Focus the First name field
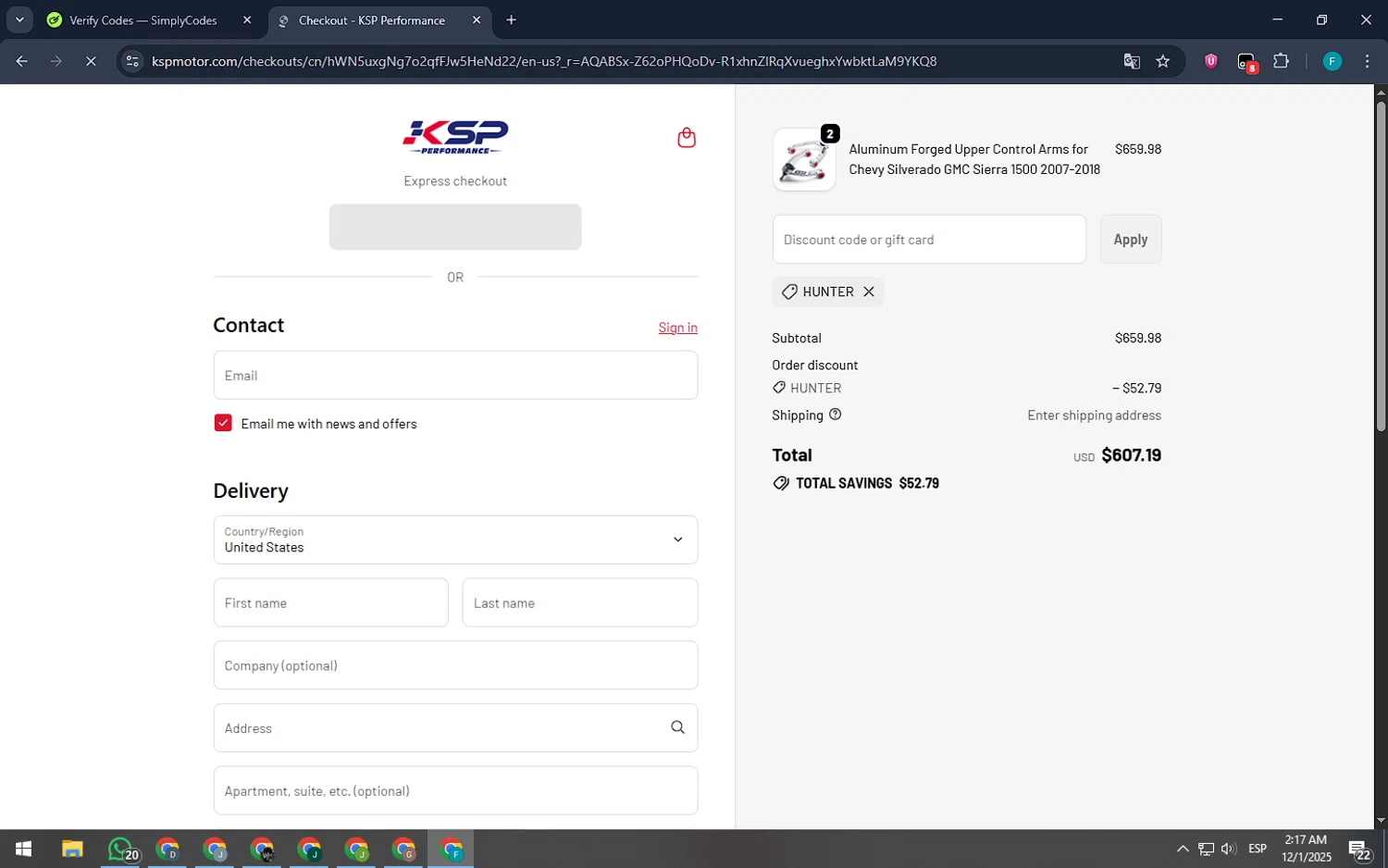Viewport: 1388px width, 868px height. (x=330, y=602)
